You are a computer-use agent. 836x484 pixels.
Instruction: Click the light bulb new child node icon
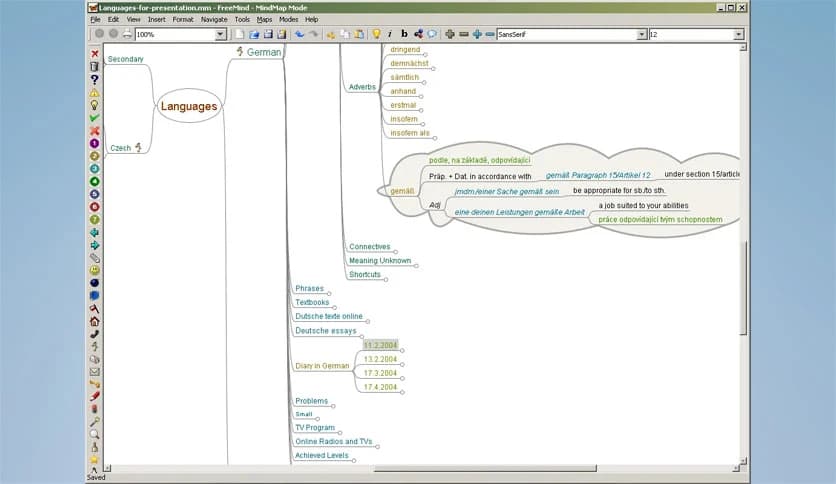376,34
